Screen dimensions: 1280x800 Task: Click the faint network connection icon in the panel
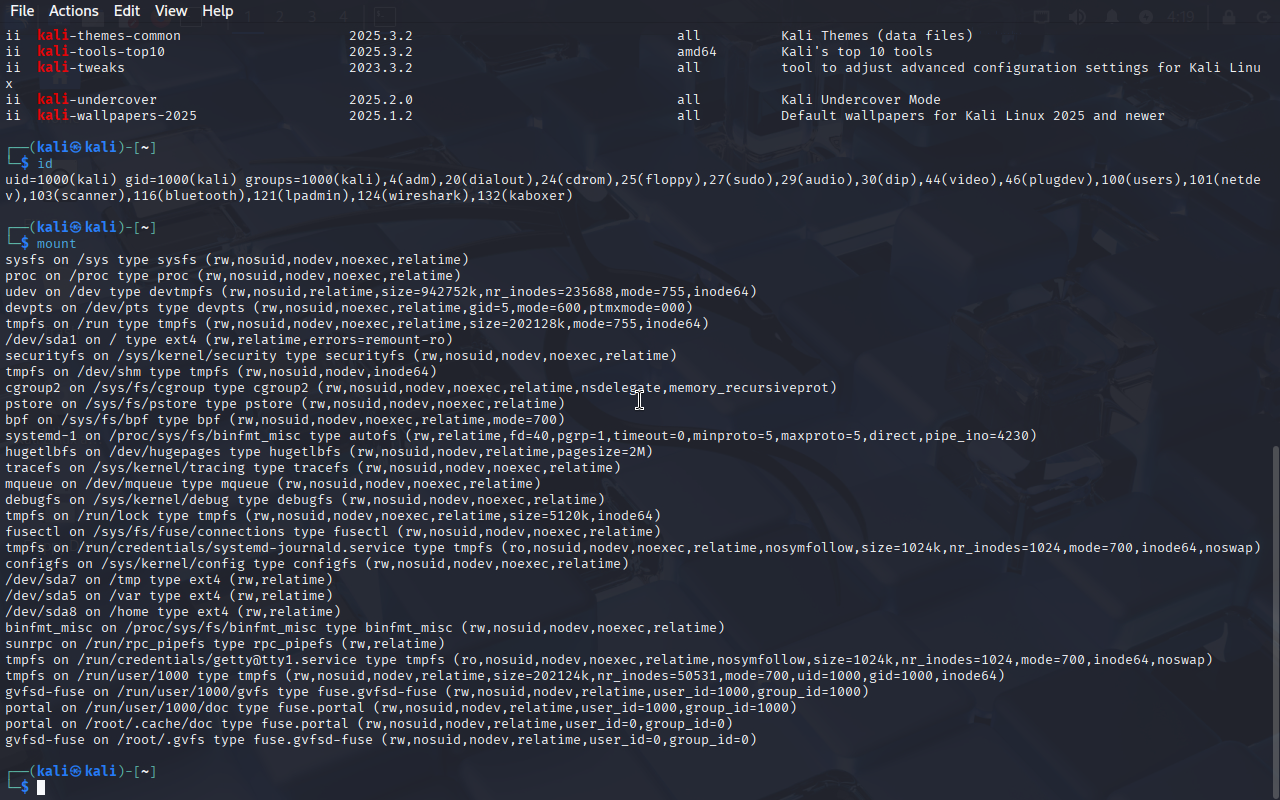(x=1042, y=17)
